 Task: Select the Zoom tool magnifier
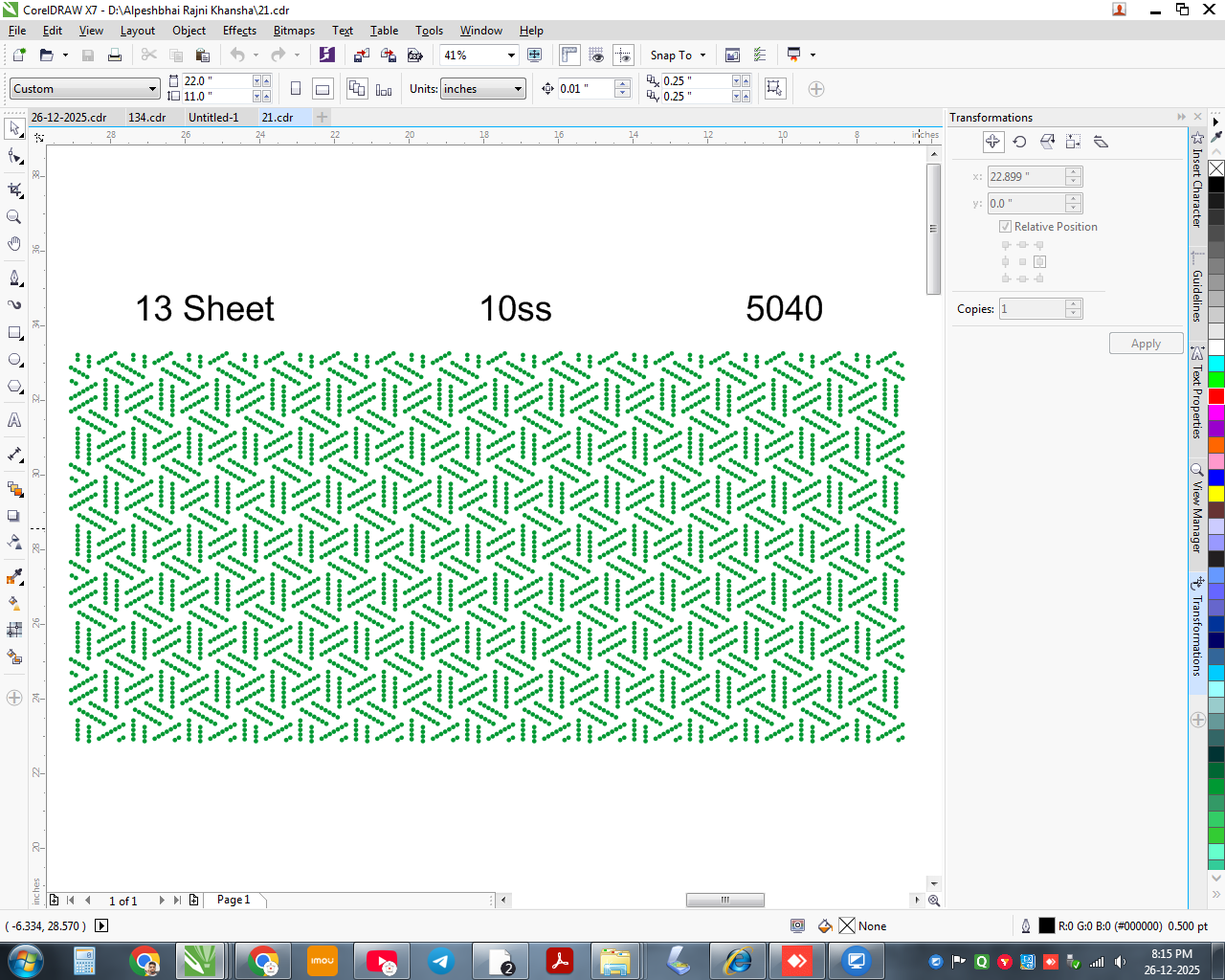[x=14, y=217]
